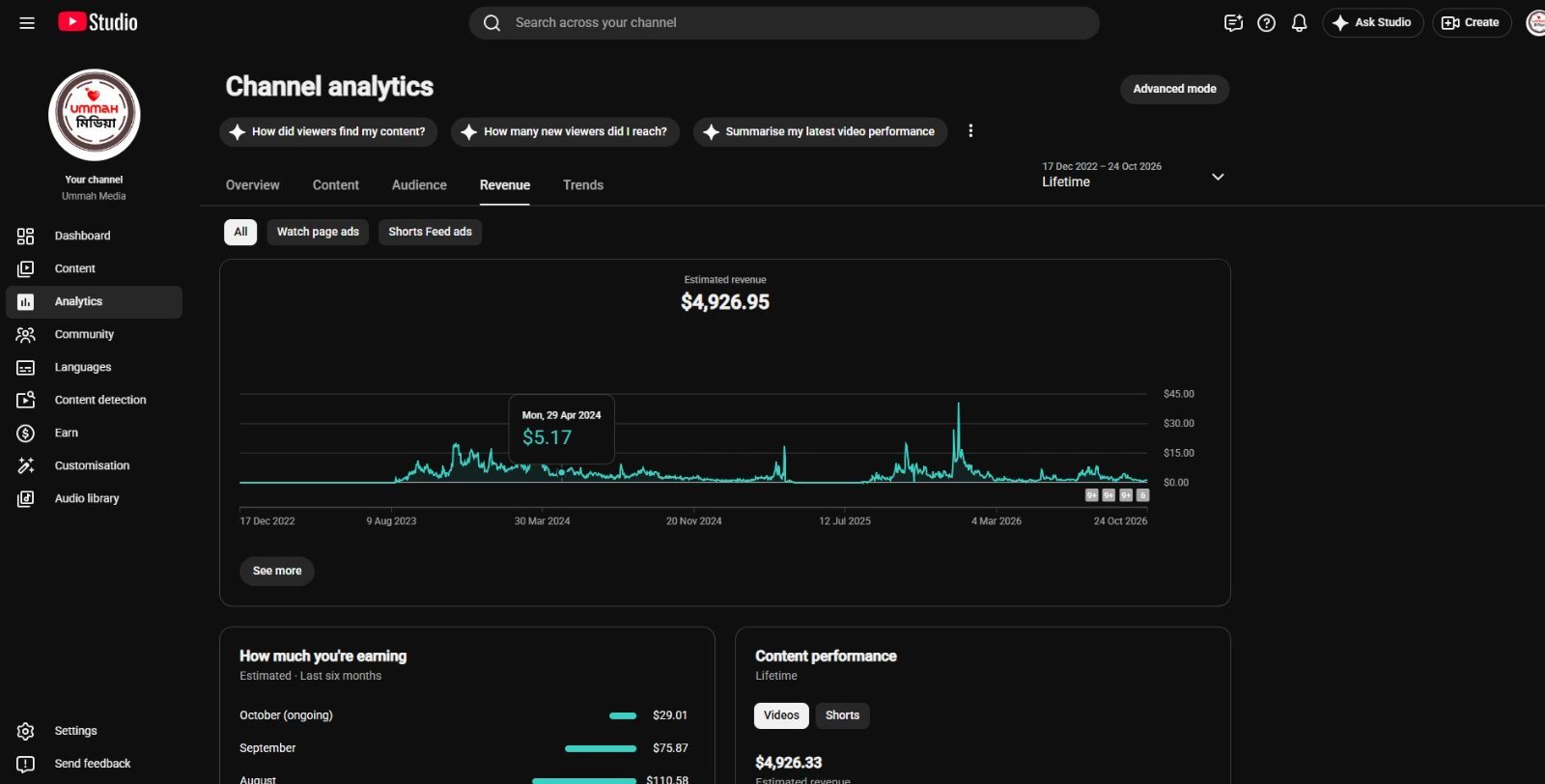This screenshot has width=1545, height=784.
Task: Switch to the Audience tab
Action: tap(419, 185)
